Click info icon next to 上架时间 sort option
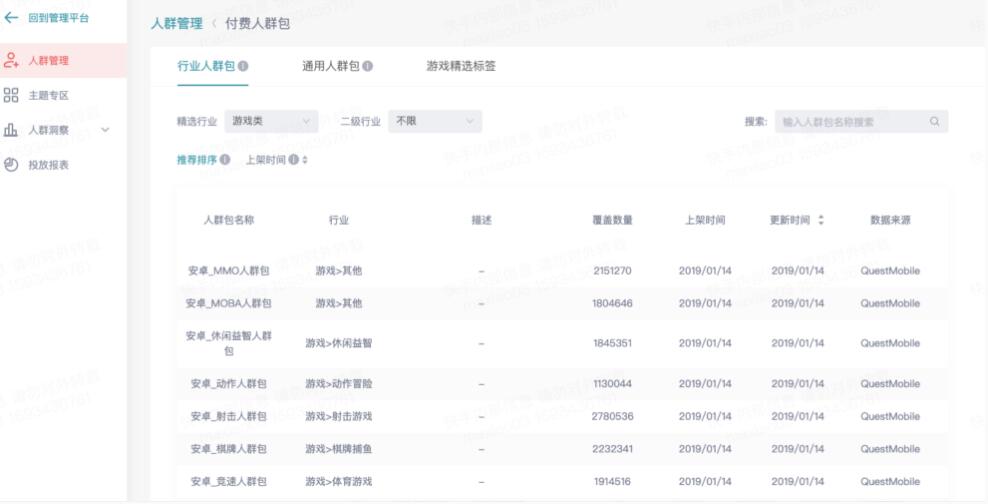 (x=294, y=159)
